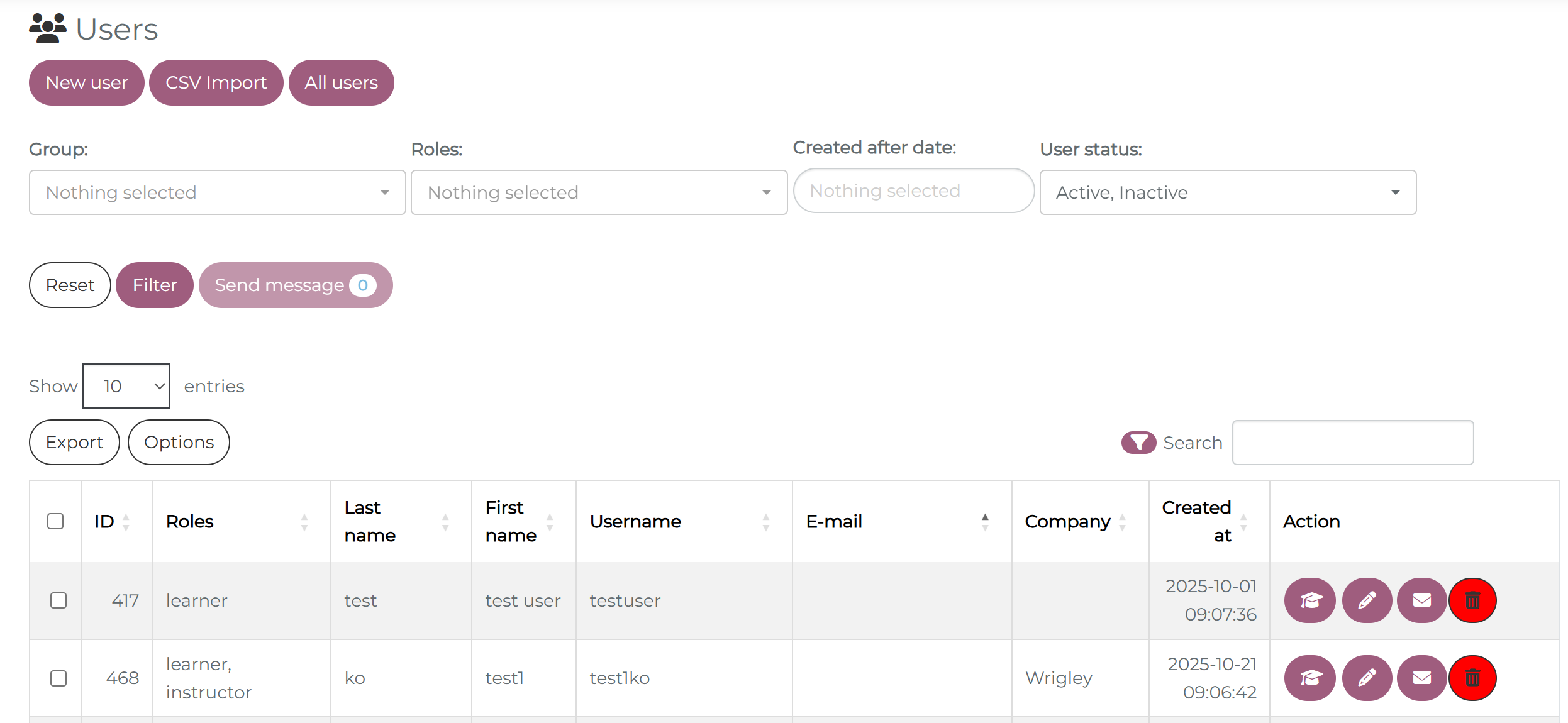This screenshot has height=723, width=1568.
Task: Click into the Search input field
Action: 1352,443
